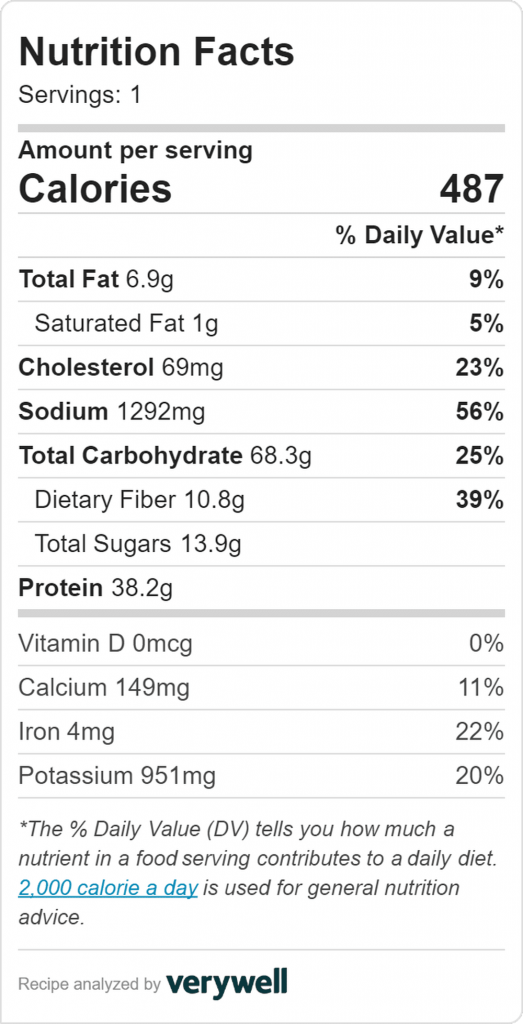The width and height of the screenshot is (523, 1024).
Task: Open the "2,000 calorie a day" link
Action: pos(108,888)
